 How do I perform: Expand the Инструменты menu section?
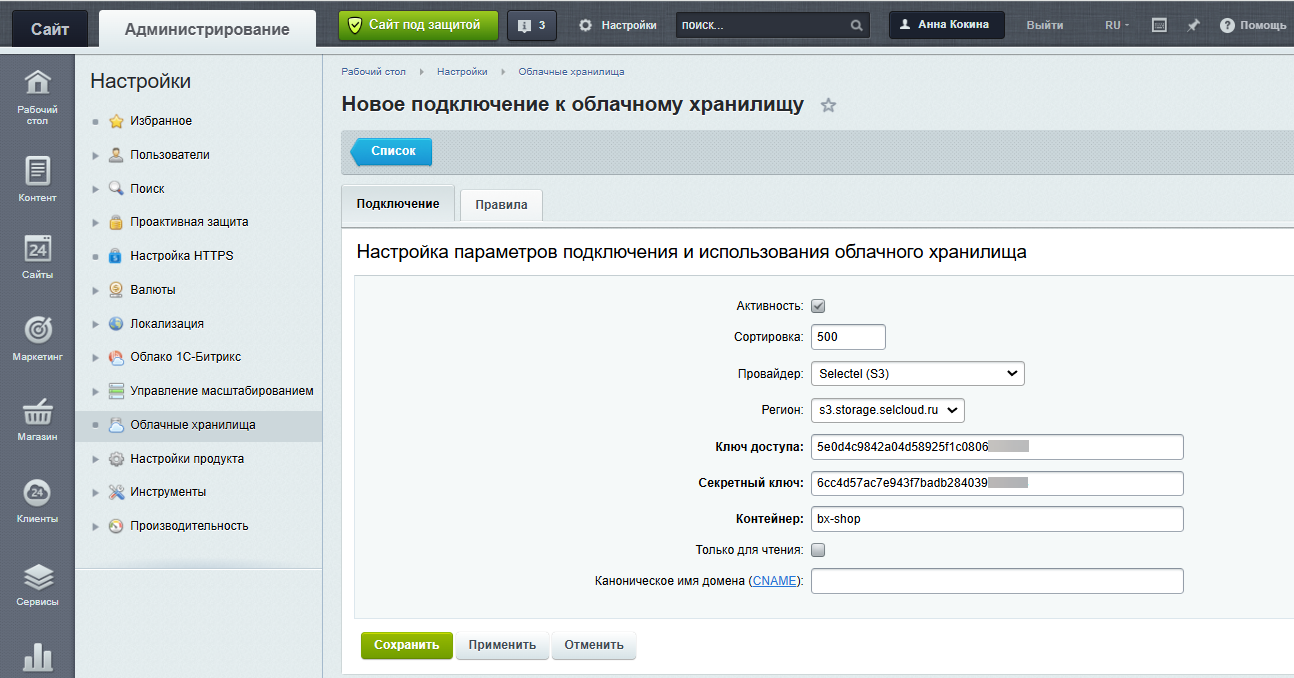click(95, 492)
